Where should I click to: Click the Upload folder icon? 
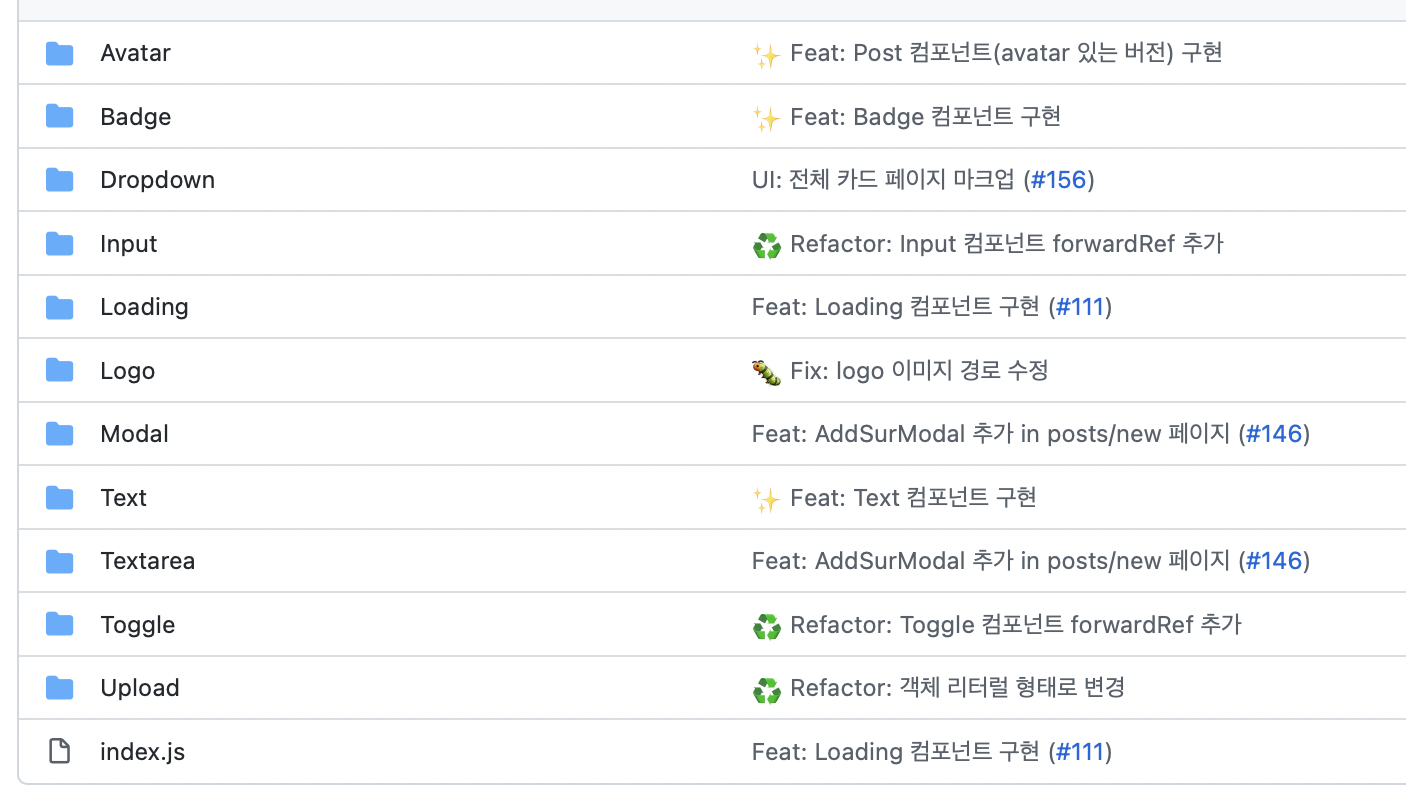click(60, 688)
